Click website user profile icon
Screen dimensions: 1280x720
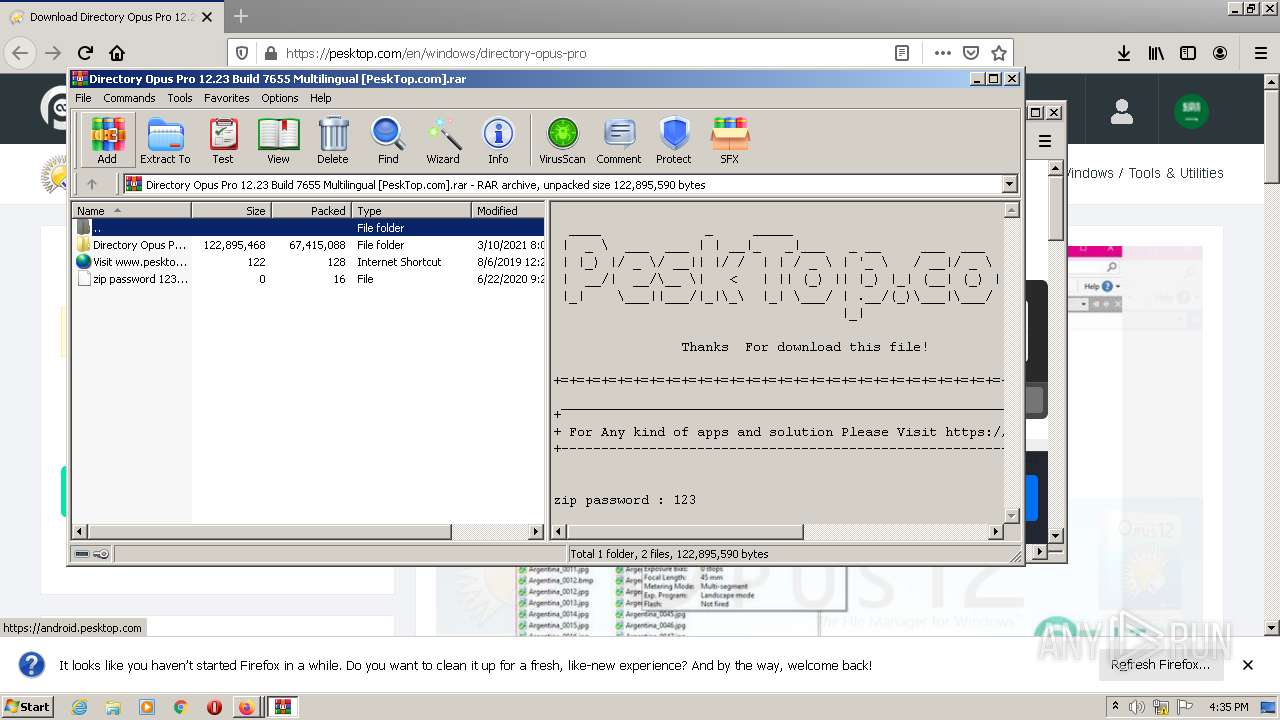click(1122, 112)
